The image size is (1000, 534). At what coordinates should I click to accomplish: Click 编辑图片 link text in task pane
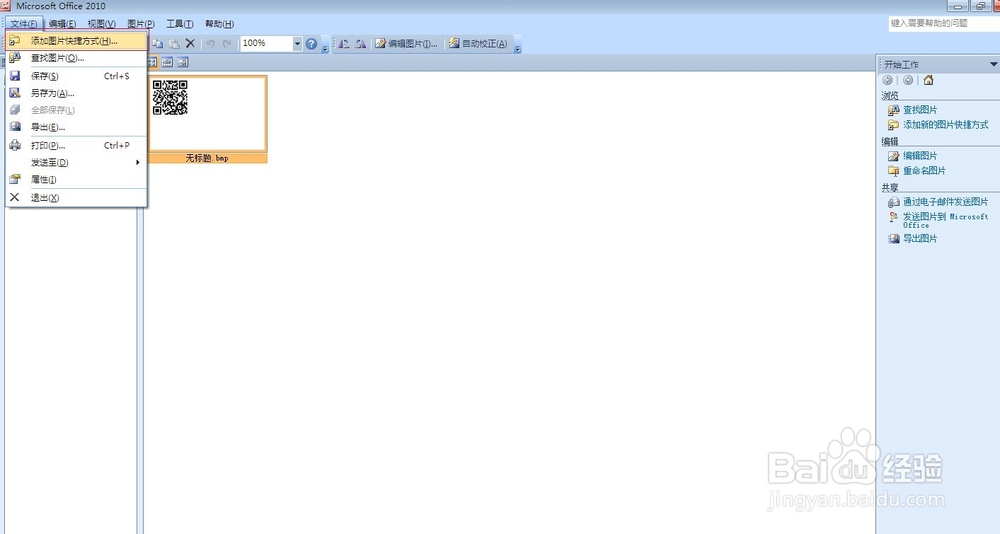pos(920,156)
